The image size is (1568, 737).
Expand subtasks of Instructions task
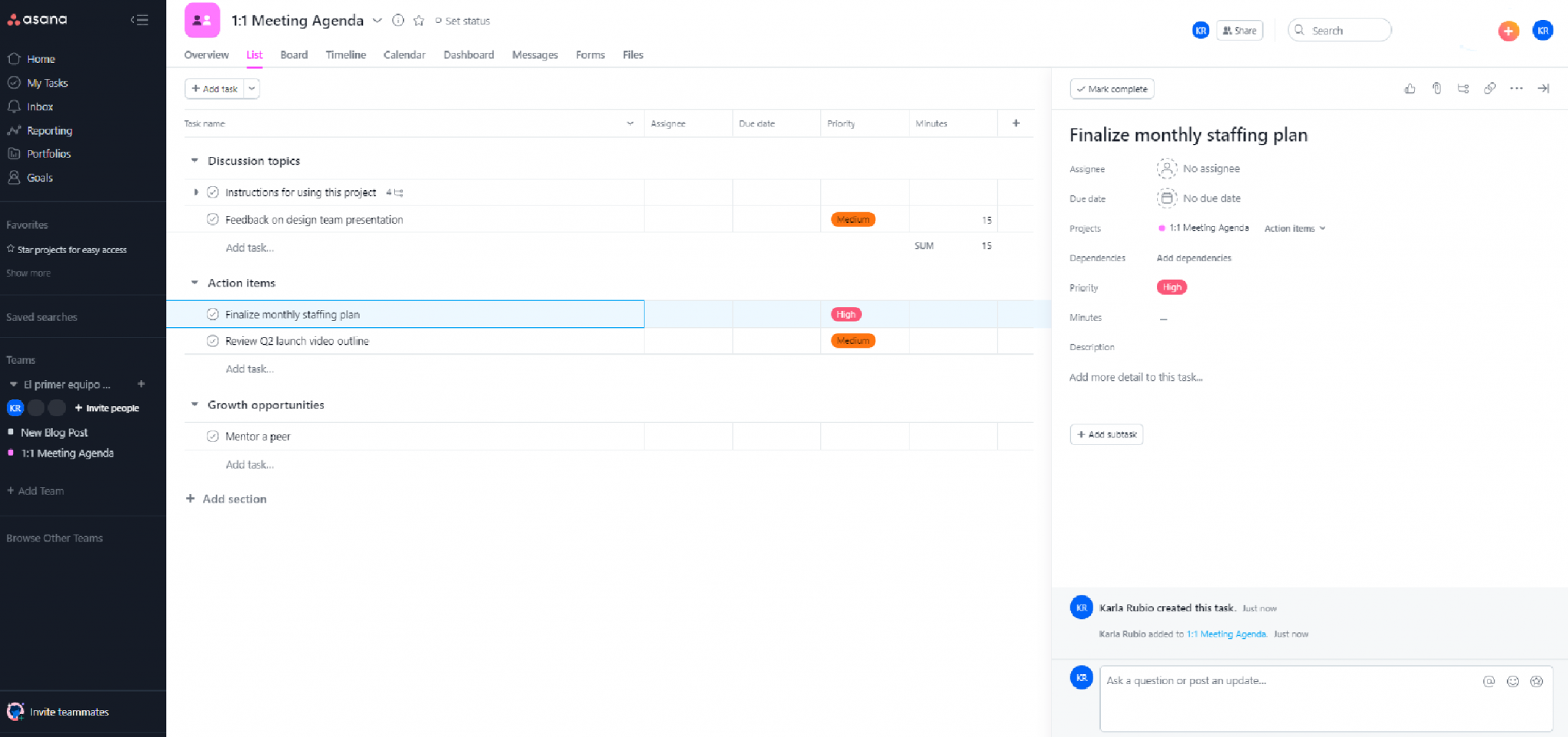point(196,192)
